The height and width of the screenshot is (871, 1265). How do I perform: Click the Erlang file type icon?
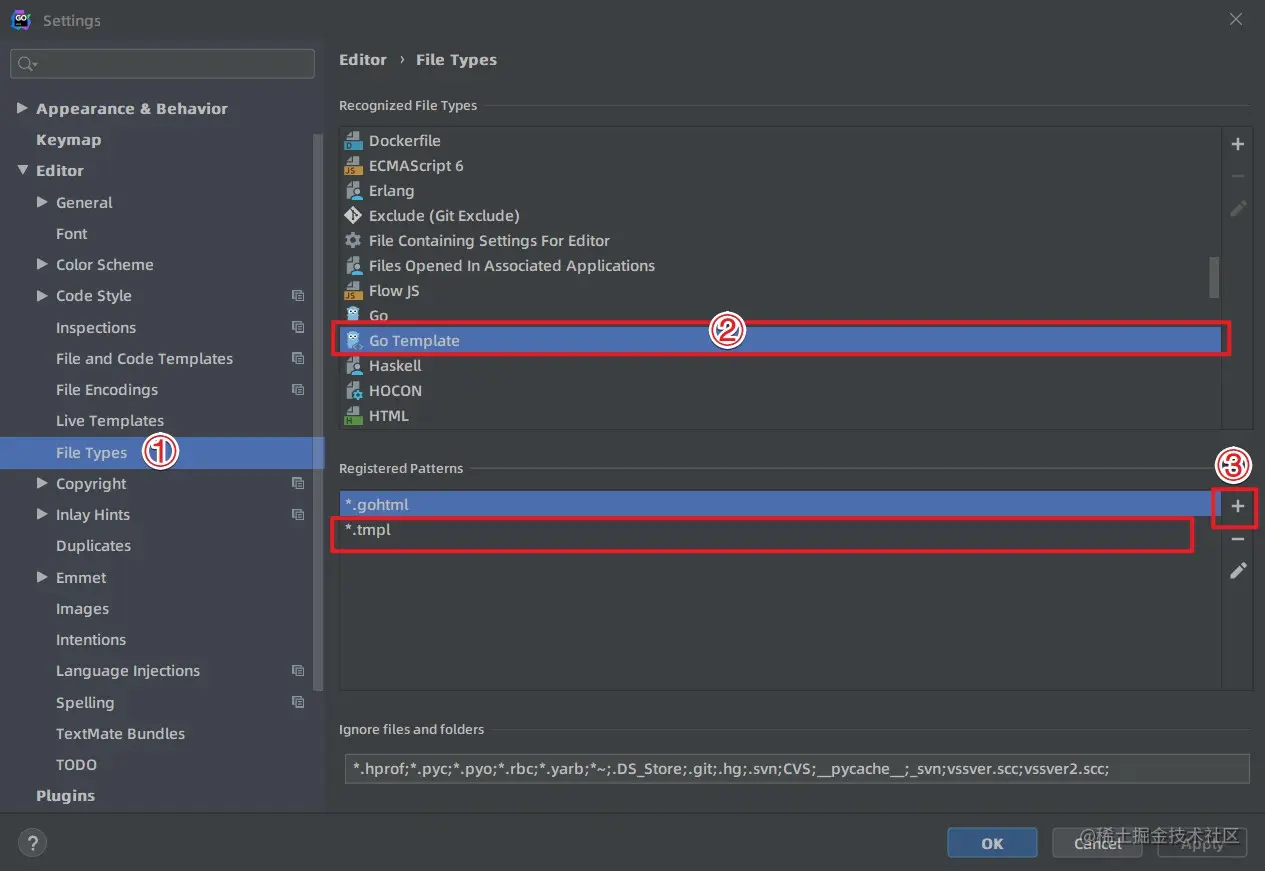[x=352, y=191]
